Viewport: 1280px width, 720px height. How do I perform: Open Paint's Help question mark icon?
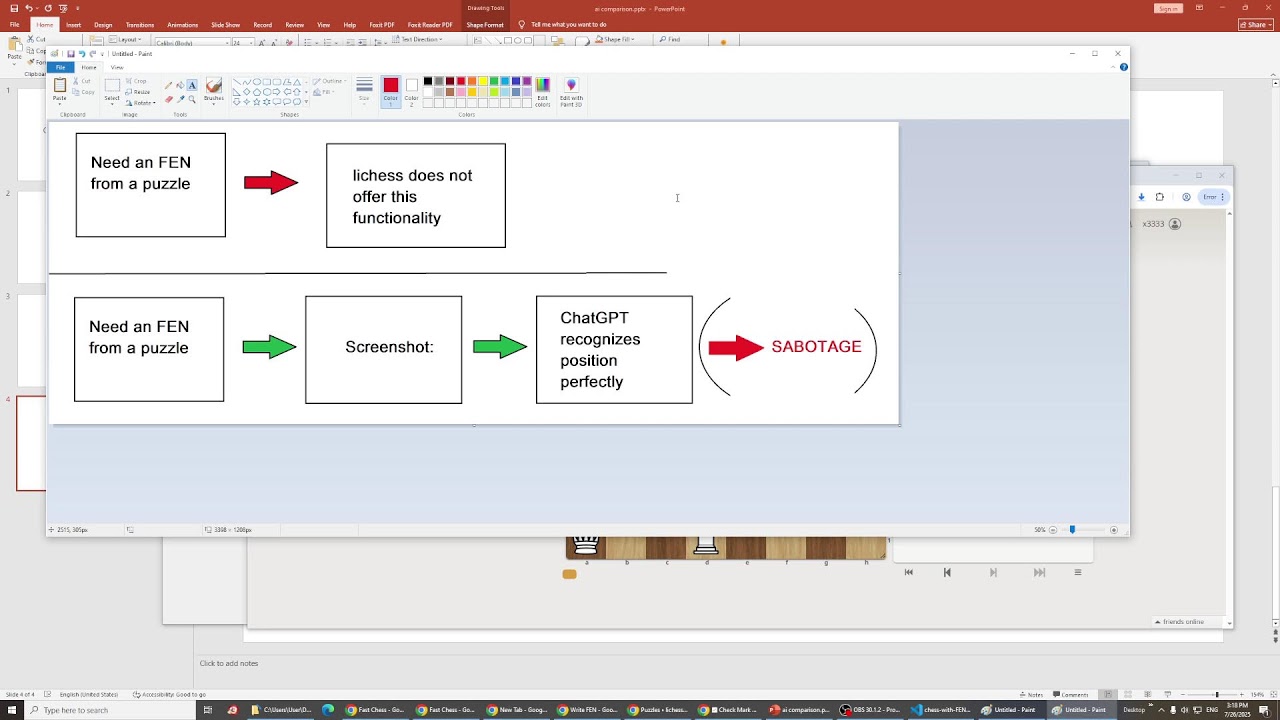pyautogui.click(x=1123, y=67)
